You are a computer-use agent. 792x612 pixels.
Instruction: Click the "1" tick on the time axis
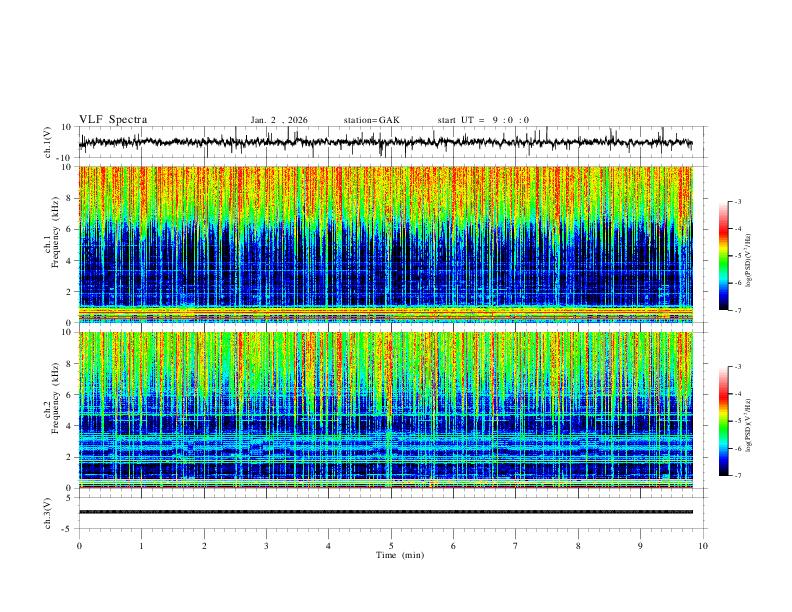point(141,546)
